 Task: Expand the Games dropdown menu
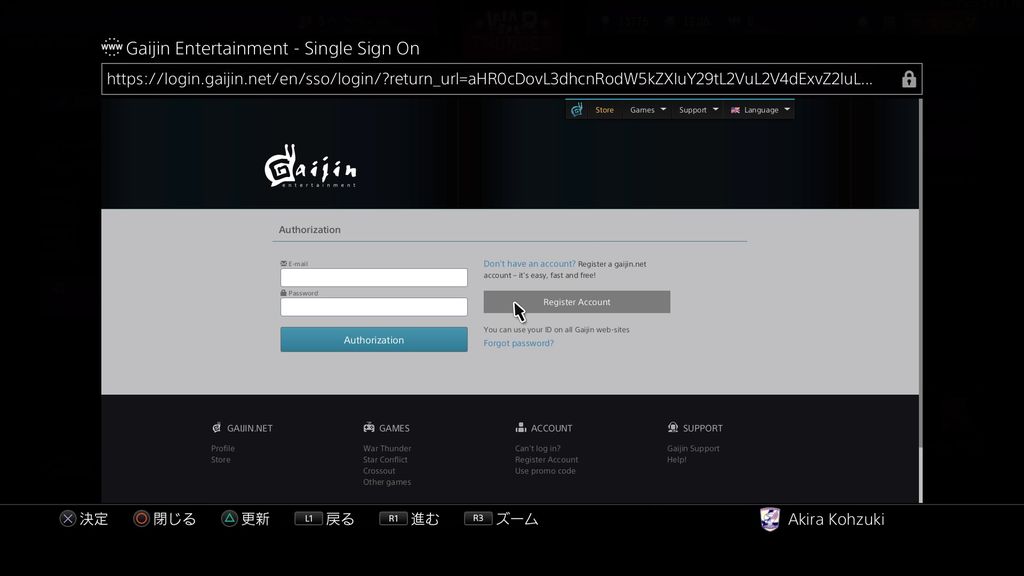[x=648, y=110]
